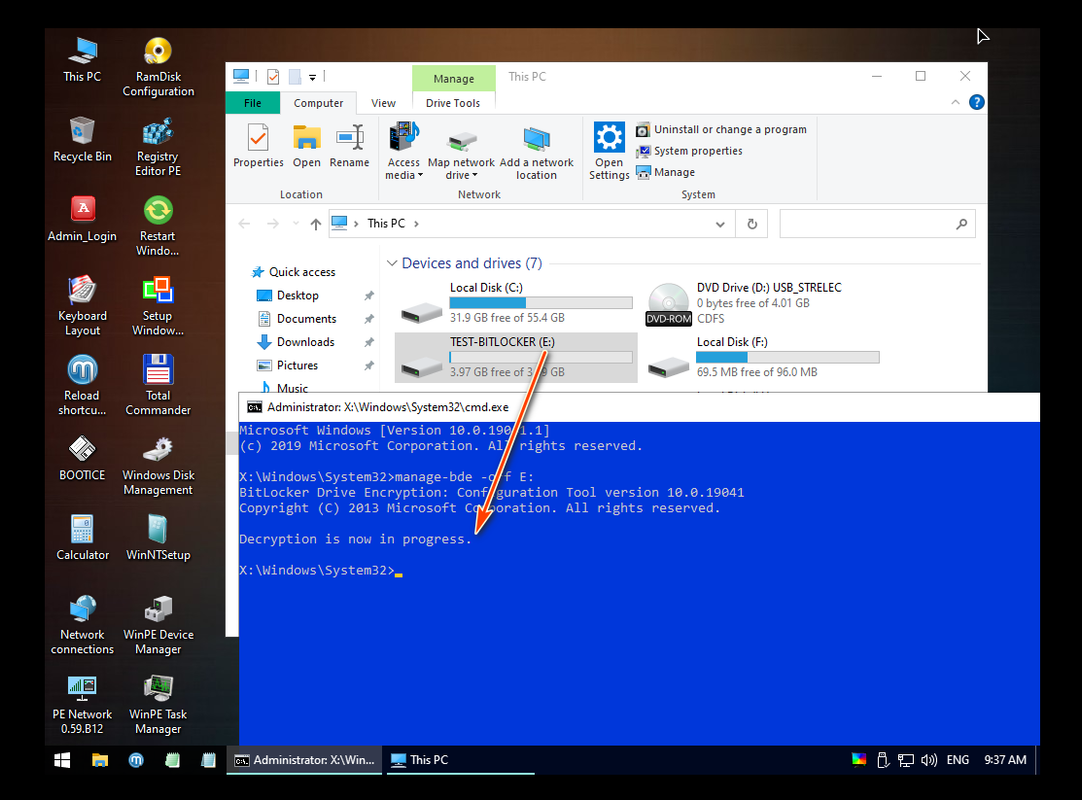Click the Explorer help question mark icon
The image size is (1082, 800).
coord(976,102)
